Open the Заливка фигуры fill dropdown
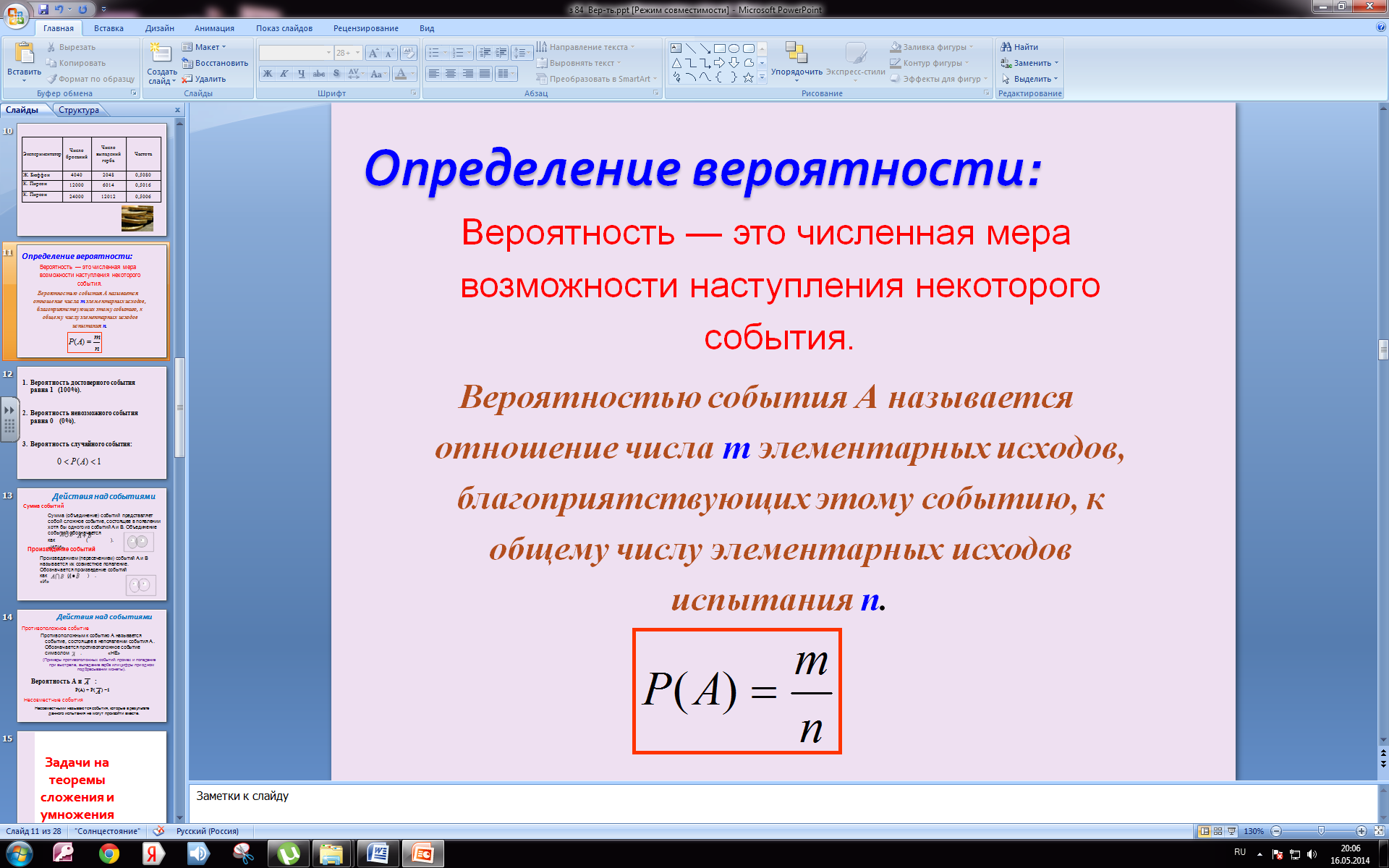 coord(934,47)
